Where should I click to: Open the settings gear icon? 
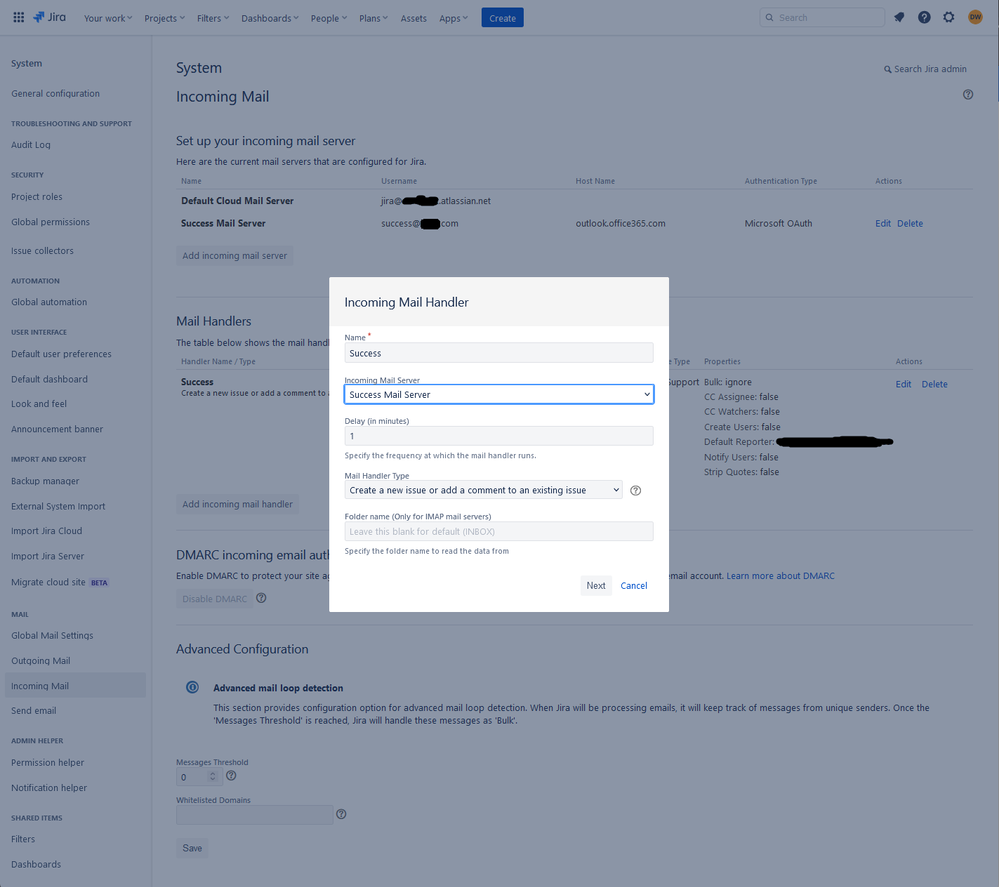click(949, 17)
